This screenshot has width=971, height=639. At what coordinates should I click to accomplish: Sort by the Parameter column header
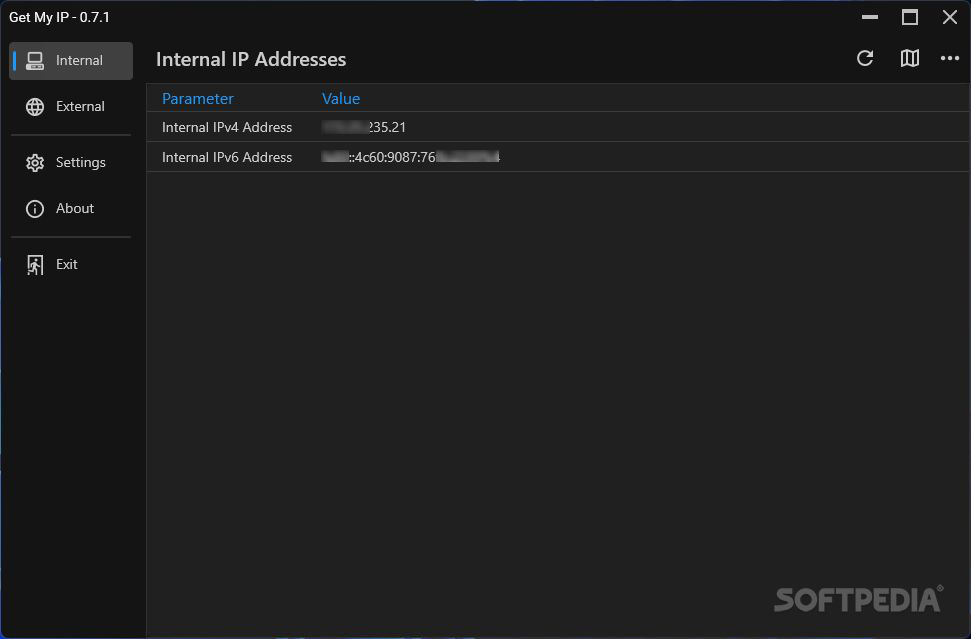point(198,98)
